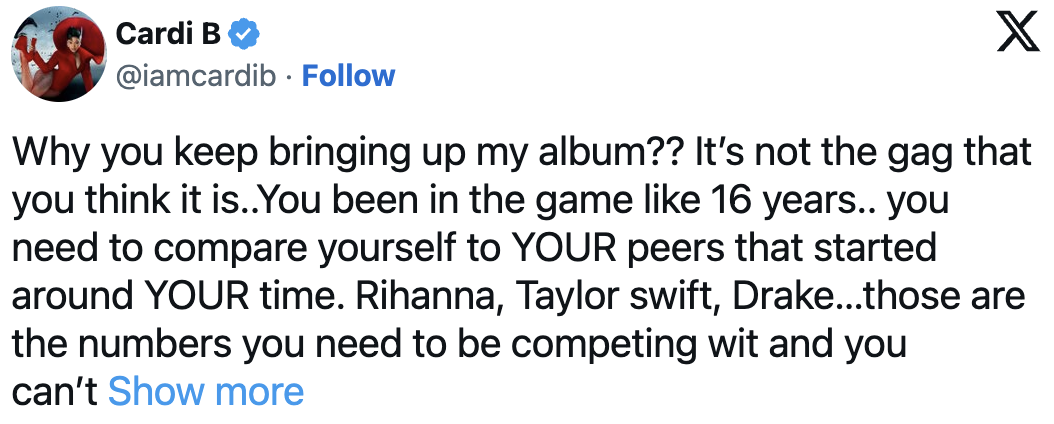The width and height of the screenshot is (1054, 424).
Task: Open the @iamcardib handle link
Action: [200, 76]
